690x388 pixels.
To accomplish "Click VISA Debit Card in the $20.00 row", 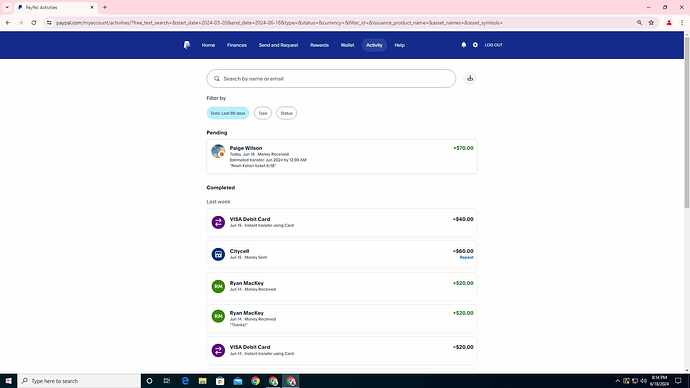I will [250, 347].
